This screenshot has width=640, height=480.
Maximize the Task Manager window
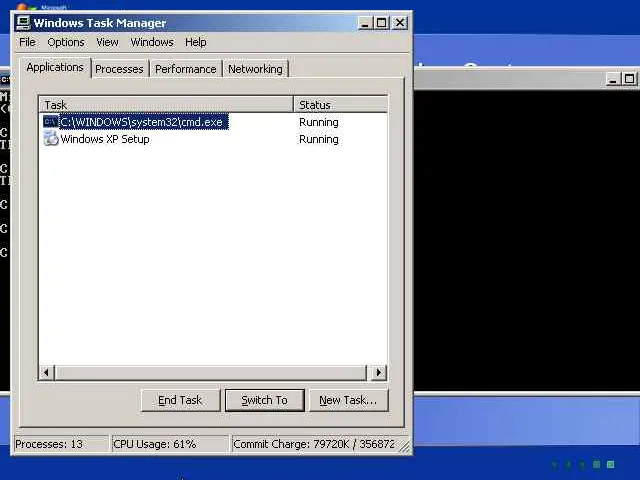click(x=382, y=23)
